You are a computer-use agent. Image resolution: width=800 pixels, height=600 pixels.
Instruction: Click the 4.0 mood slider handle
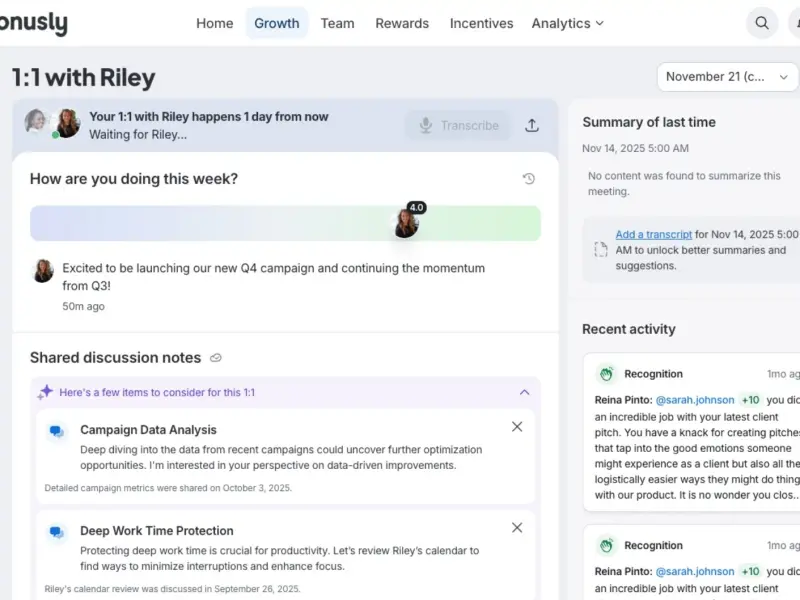[407, 223]
